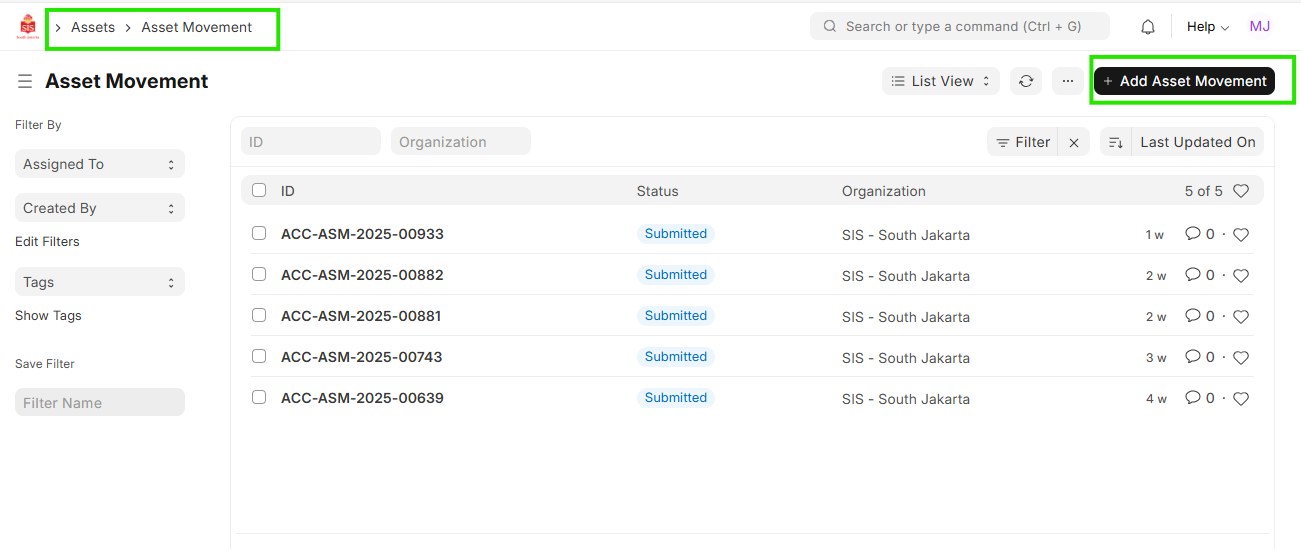Viewport: 1301px width, 549px height.
Task: Select checkbox for ACC-ASM-2025-00882
Action: 259,274
